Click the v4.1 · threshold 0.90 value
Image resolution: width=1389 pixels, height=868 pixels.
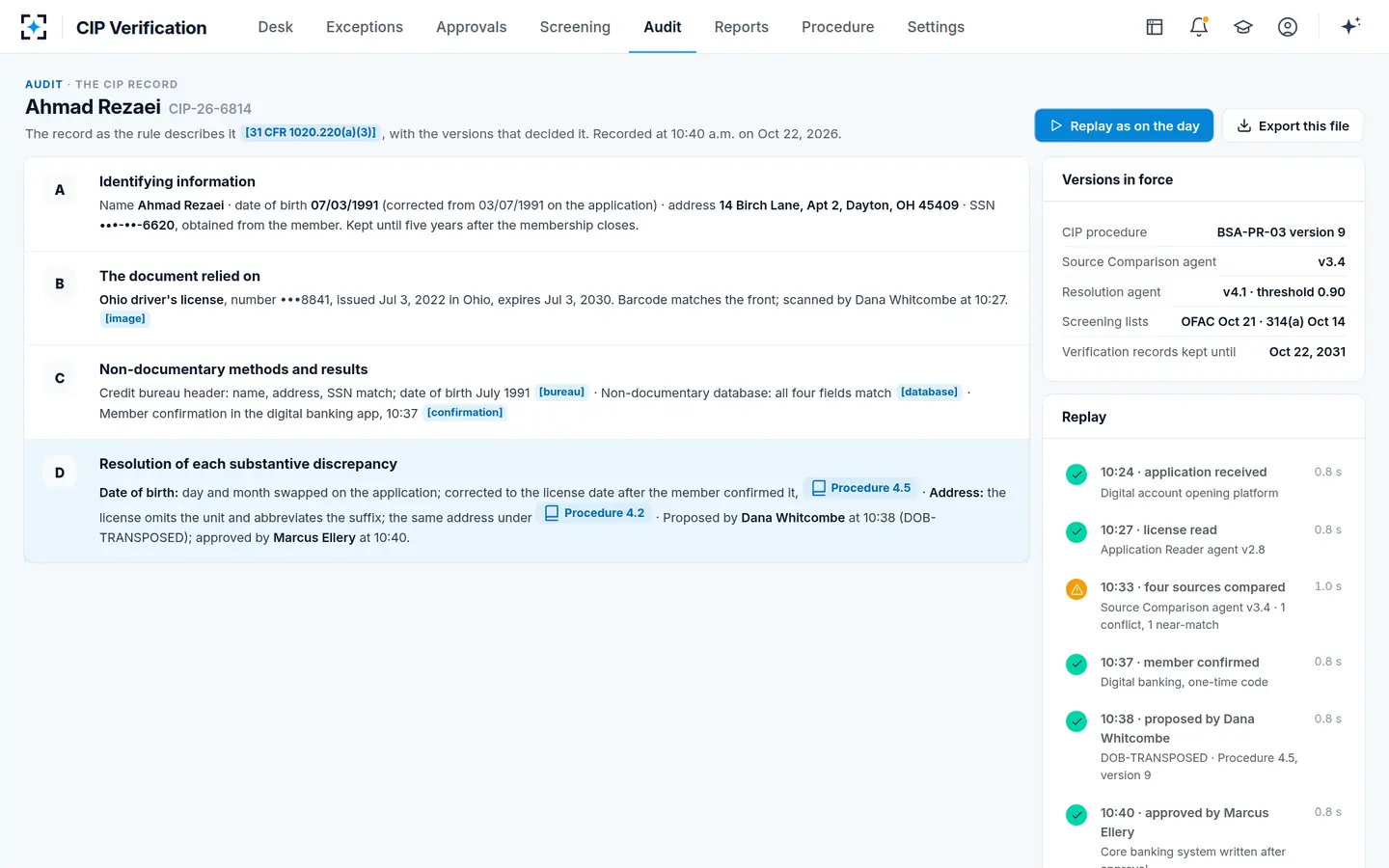pos(1284,292)
